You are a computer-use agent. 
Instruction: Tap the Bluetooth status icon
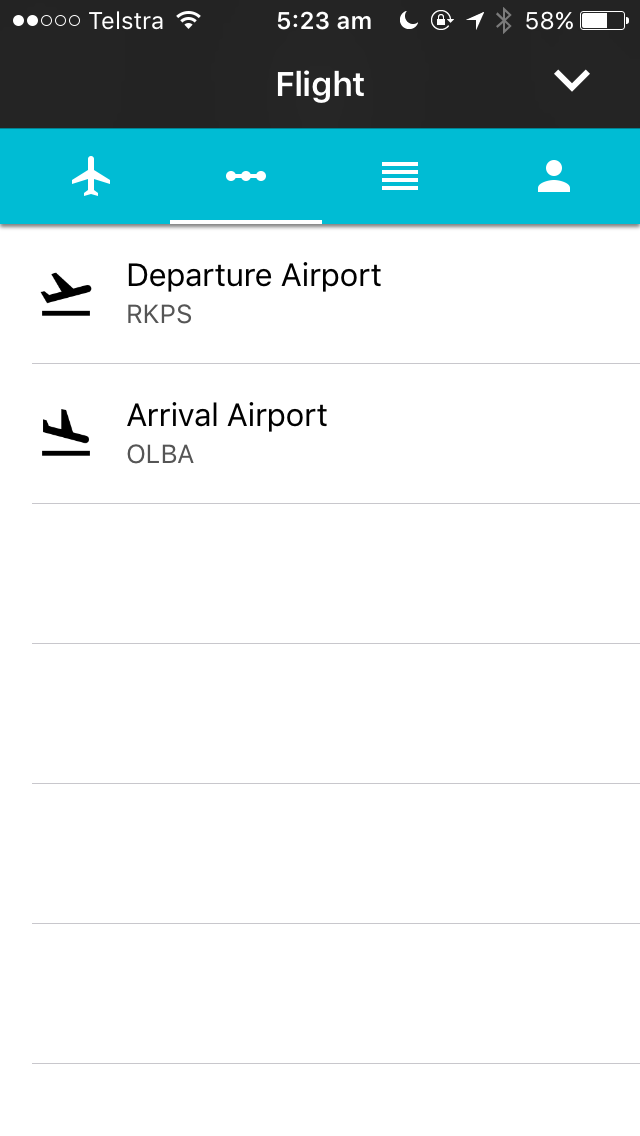coord(504,20)
